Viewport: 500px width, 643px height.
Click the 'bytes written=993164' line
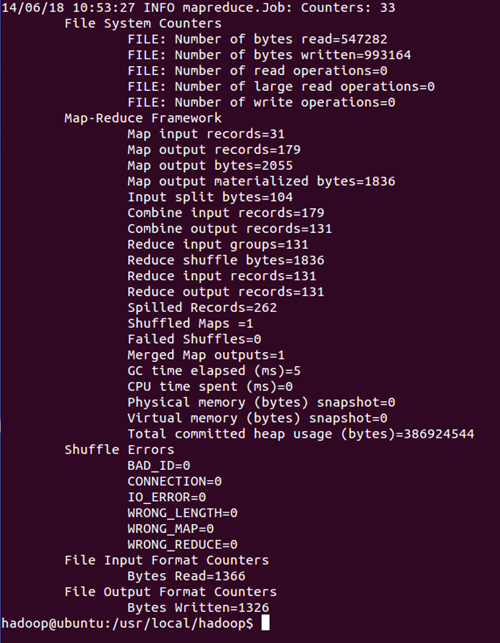click(x=269, y=55)
